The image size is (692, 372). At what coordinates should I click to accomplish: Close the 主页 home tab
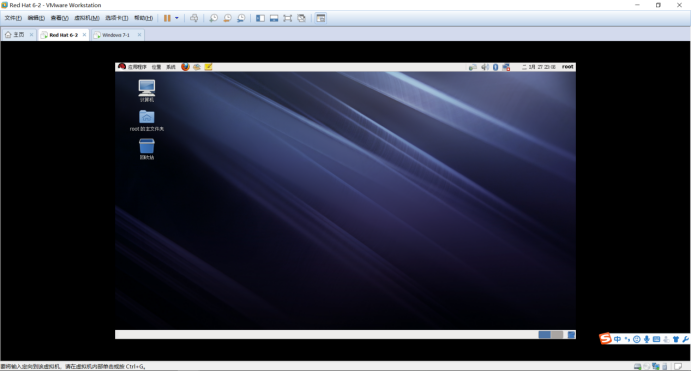pyautogui.click(x=31, y=35)
